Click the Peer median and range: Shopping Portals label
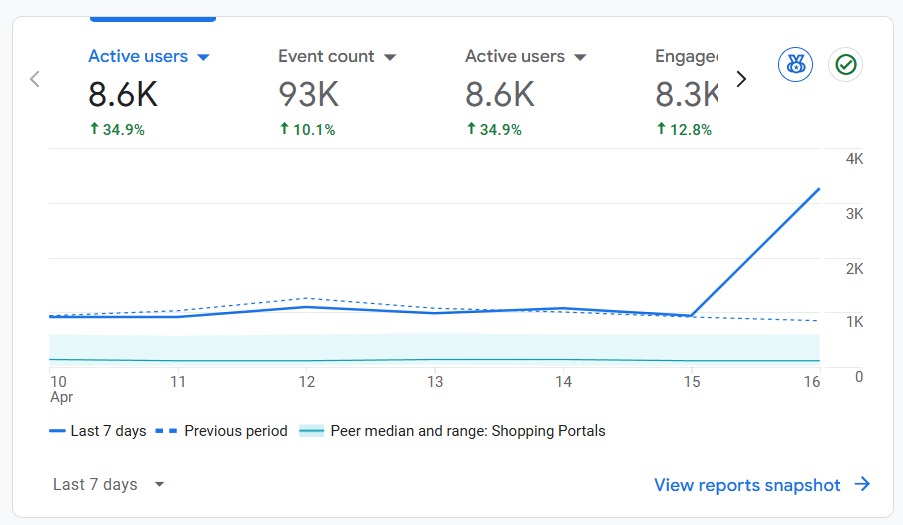The width and height of the screenshot is (903, 525). click(467, 432)
